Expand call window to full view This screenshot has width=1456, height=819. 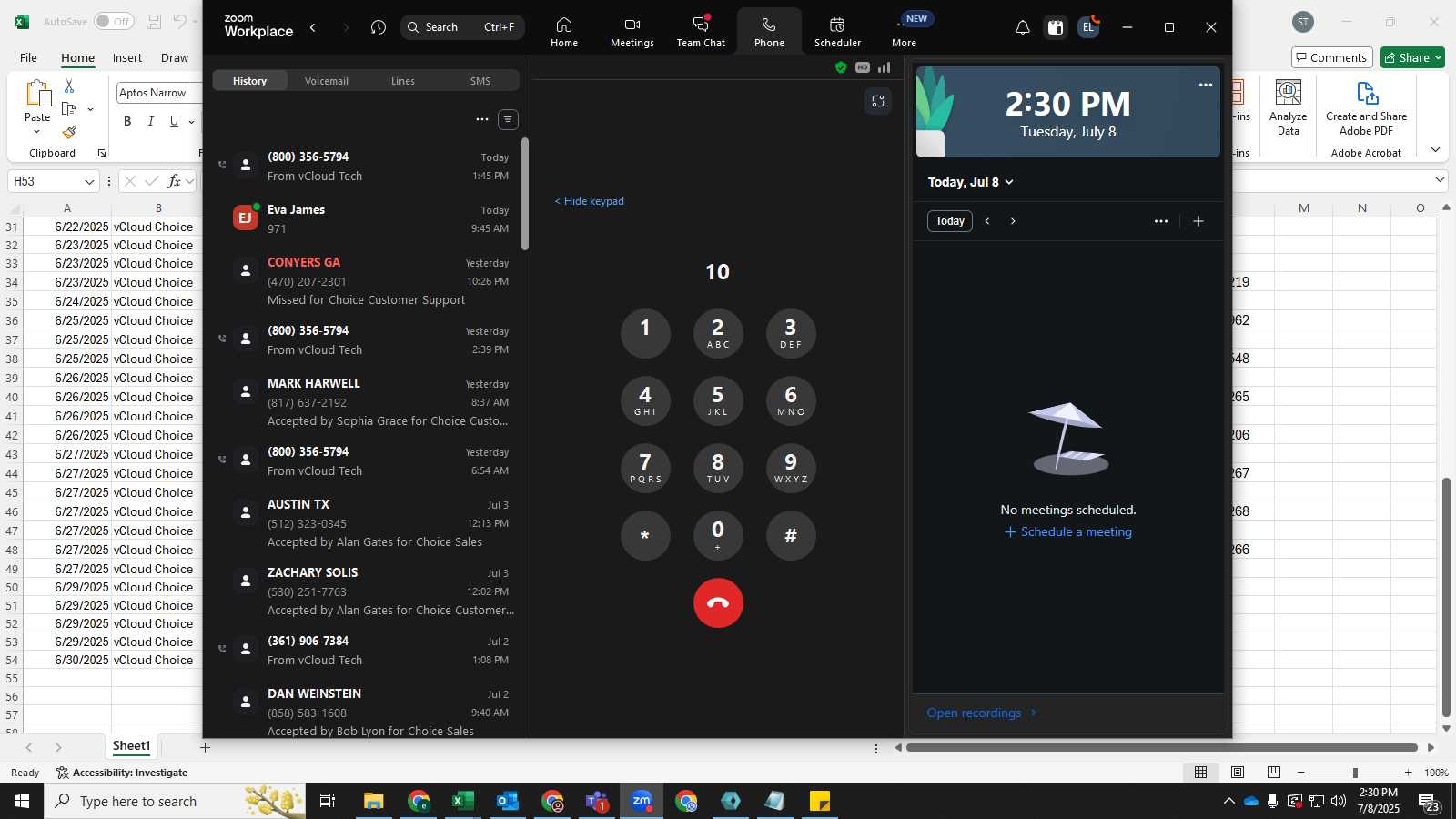878,101
